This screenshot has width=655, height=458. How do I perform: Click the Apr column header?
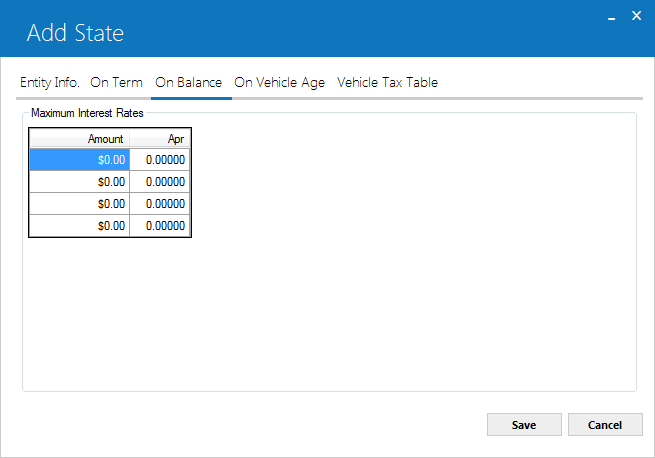pos(160,138)
